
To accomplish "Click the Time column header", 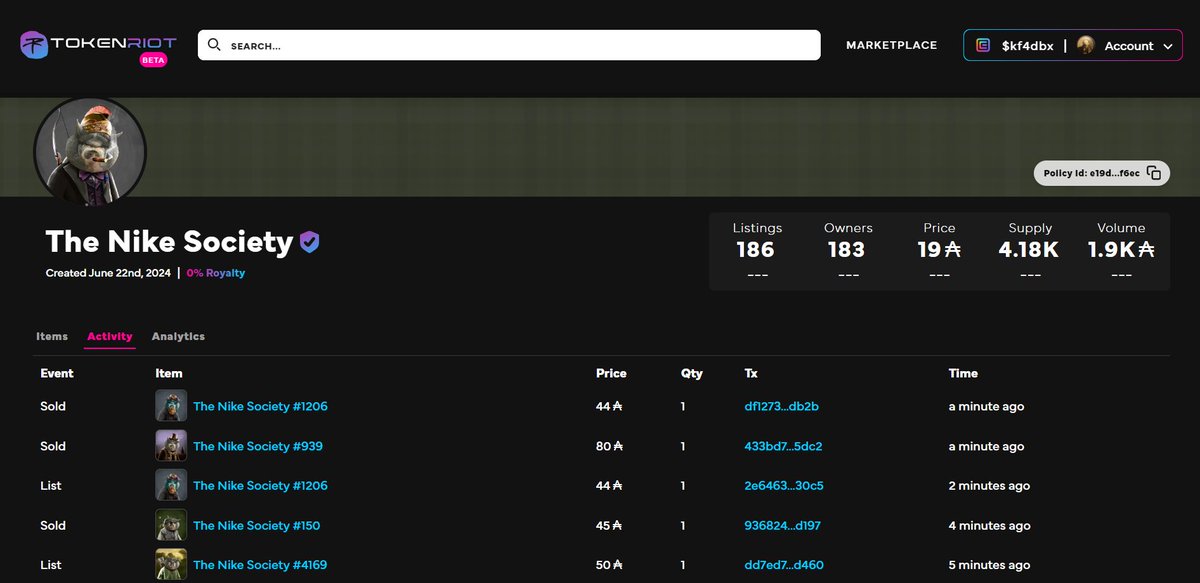I will 963,373.
